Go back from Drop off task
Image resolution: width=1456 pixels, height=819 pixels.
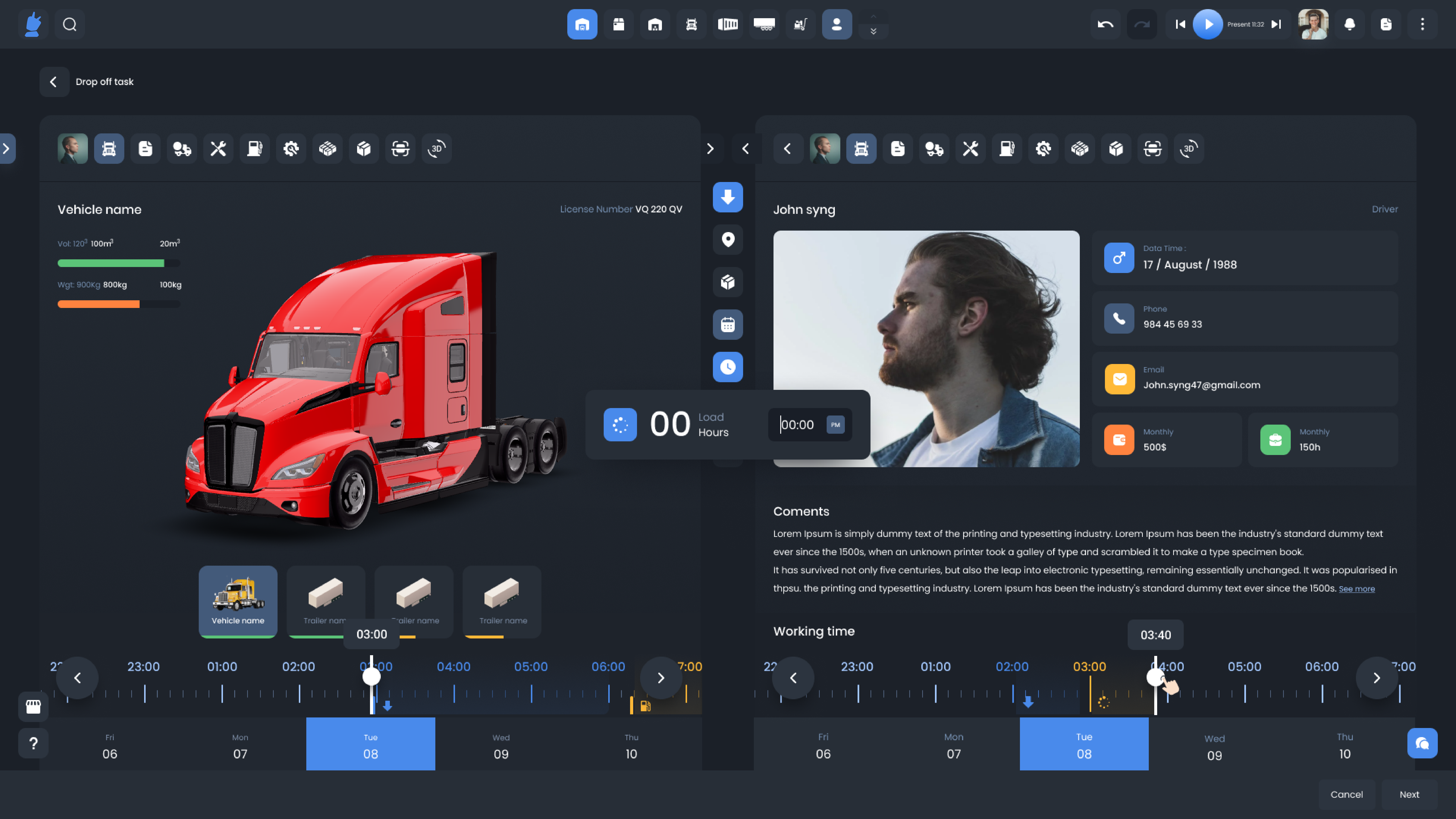54,82
